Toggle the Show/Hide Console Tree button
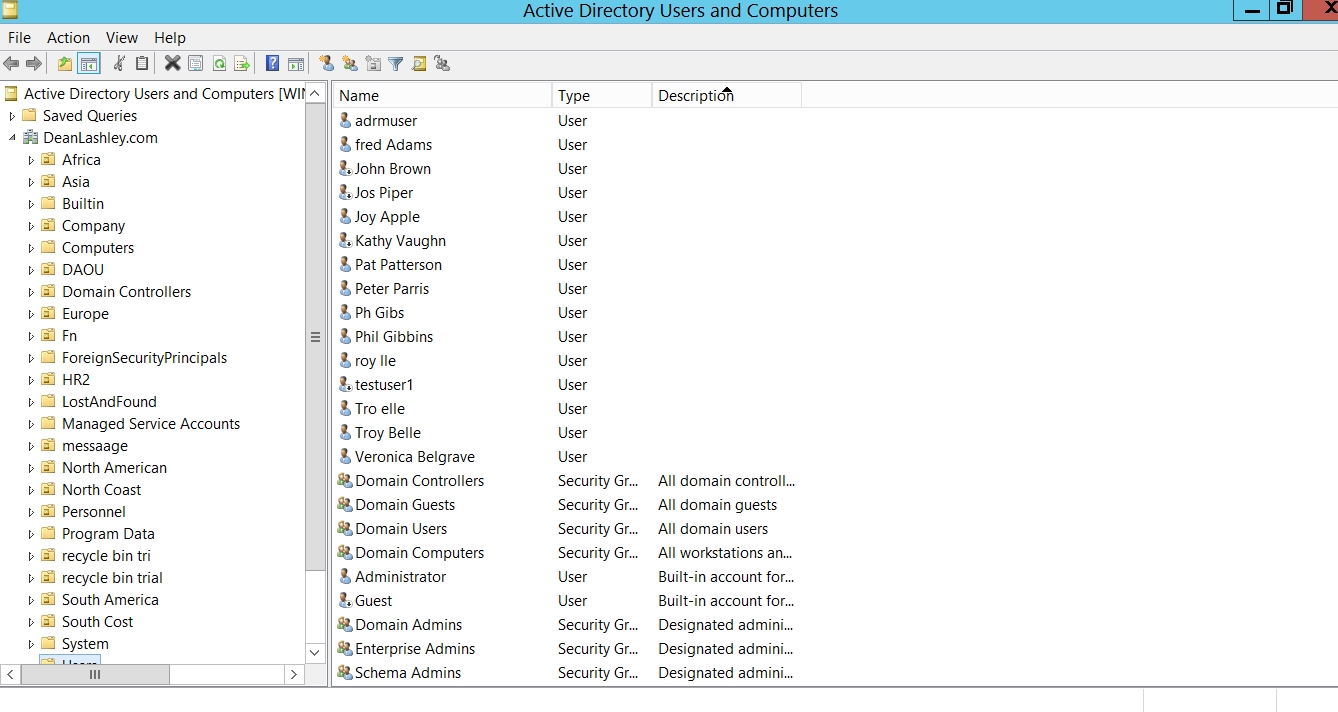Screen dimensions: 1338x712 coord(89,64)
